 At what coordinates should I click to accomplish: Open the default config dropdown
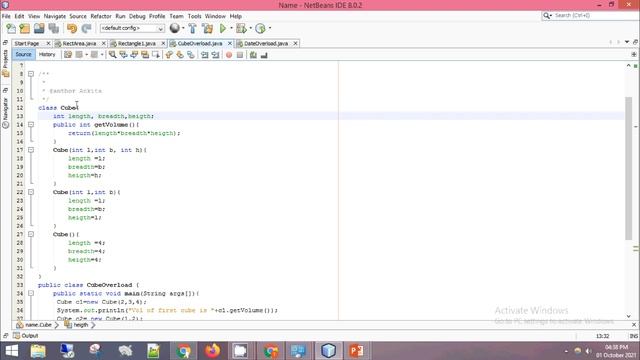tap(132, 28)
